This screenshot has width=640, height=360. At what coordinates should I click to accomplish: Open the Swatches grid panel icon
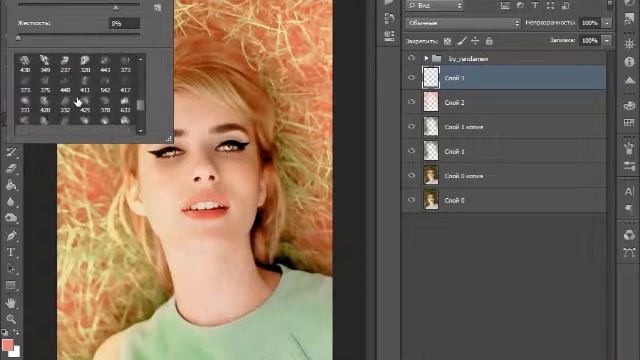[x=629, y=122]
